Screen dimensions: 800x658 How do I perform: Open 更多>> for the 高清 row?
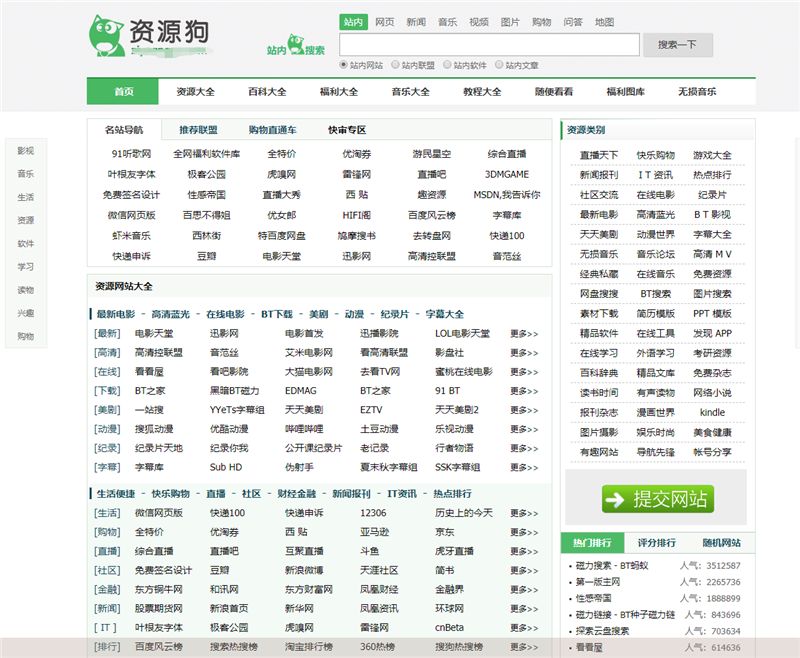coord(524,353)
